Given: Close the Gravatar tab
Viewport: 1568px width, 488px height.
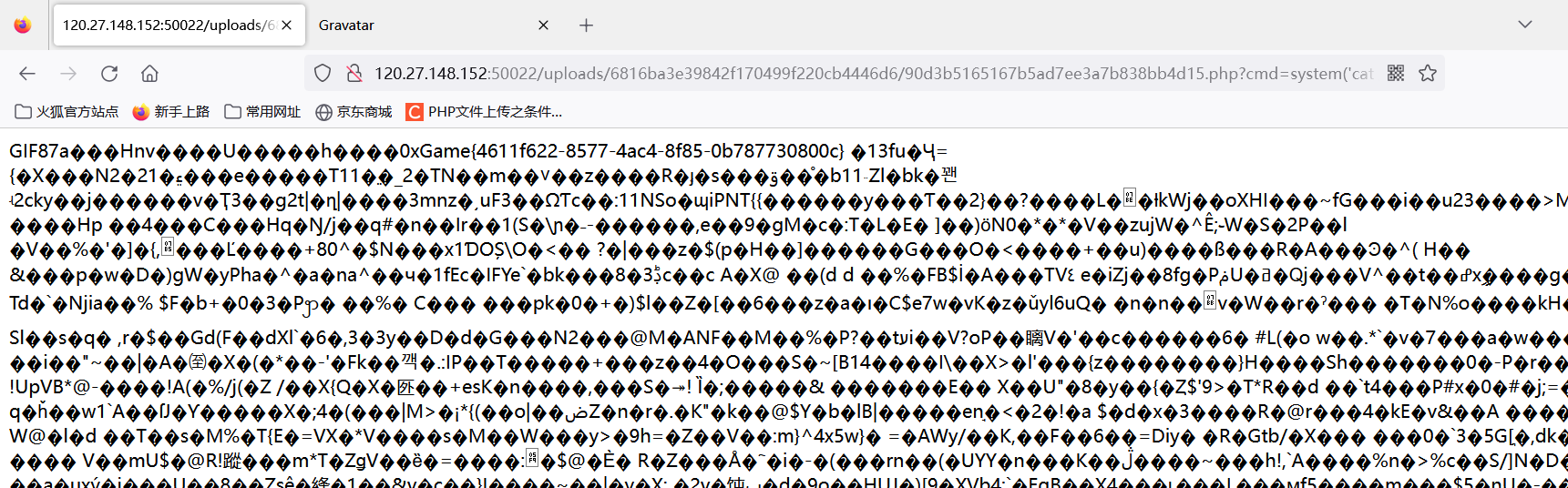Looking at the screenshot, I should pyautogui.click(x=543, y=25).
